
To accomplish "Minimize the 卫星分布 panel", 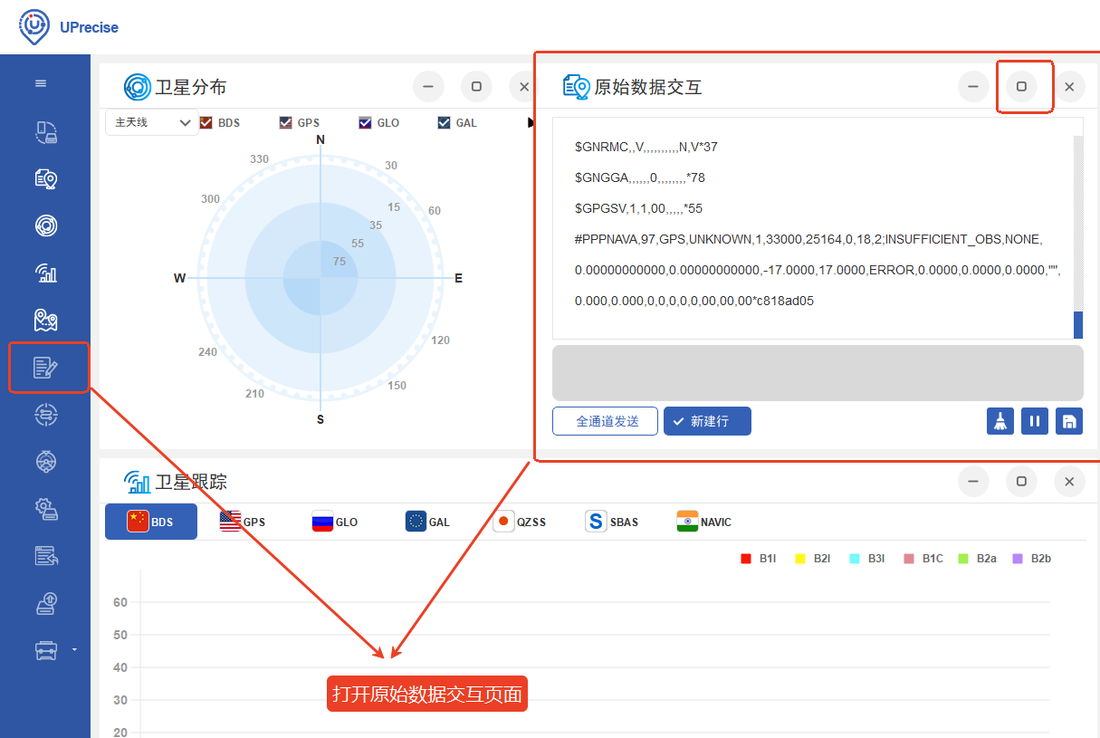I will (x=428, y=86).
